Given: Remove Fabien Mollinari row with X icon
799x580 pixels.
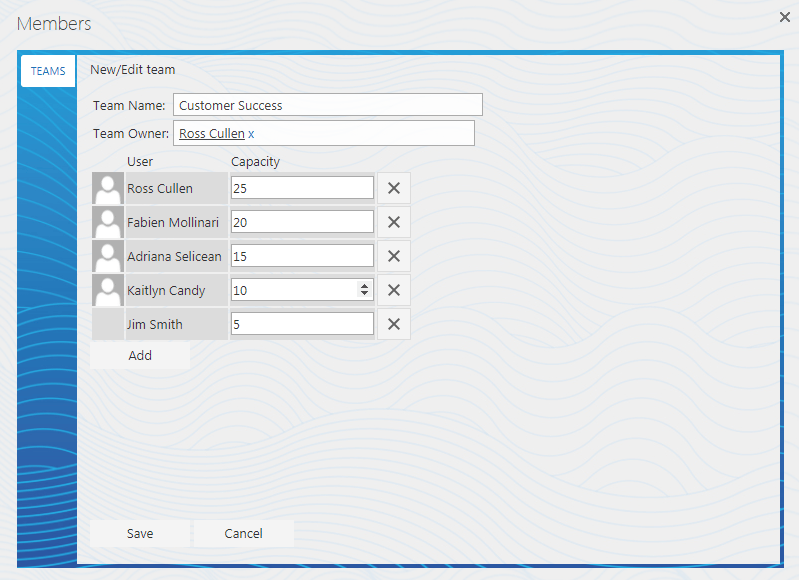Looking at the screenshot, I should [394, 222].
